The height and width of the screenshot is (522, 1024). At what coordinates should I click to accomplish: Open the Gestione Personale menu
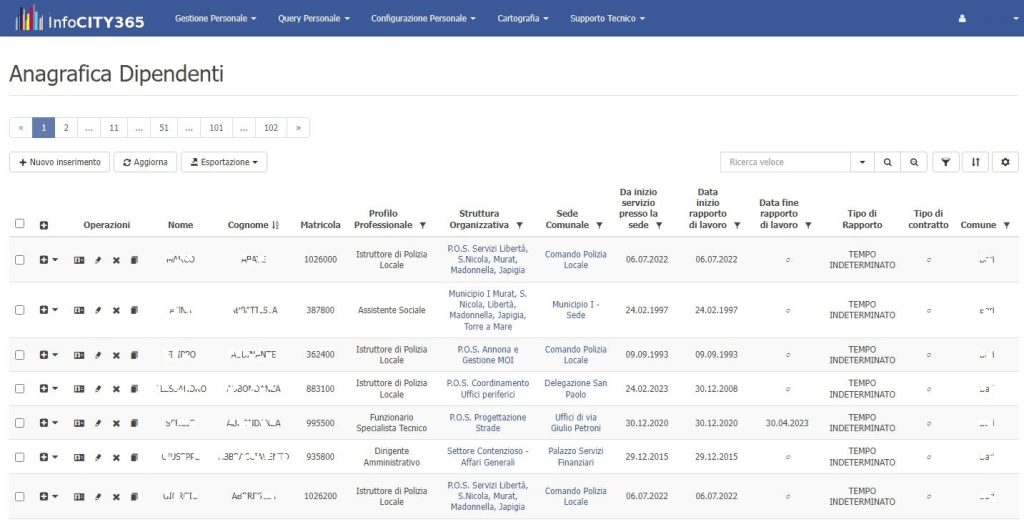(215, 18)
